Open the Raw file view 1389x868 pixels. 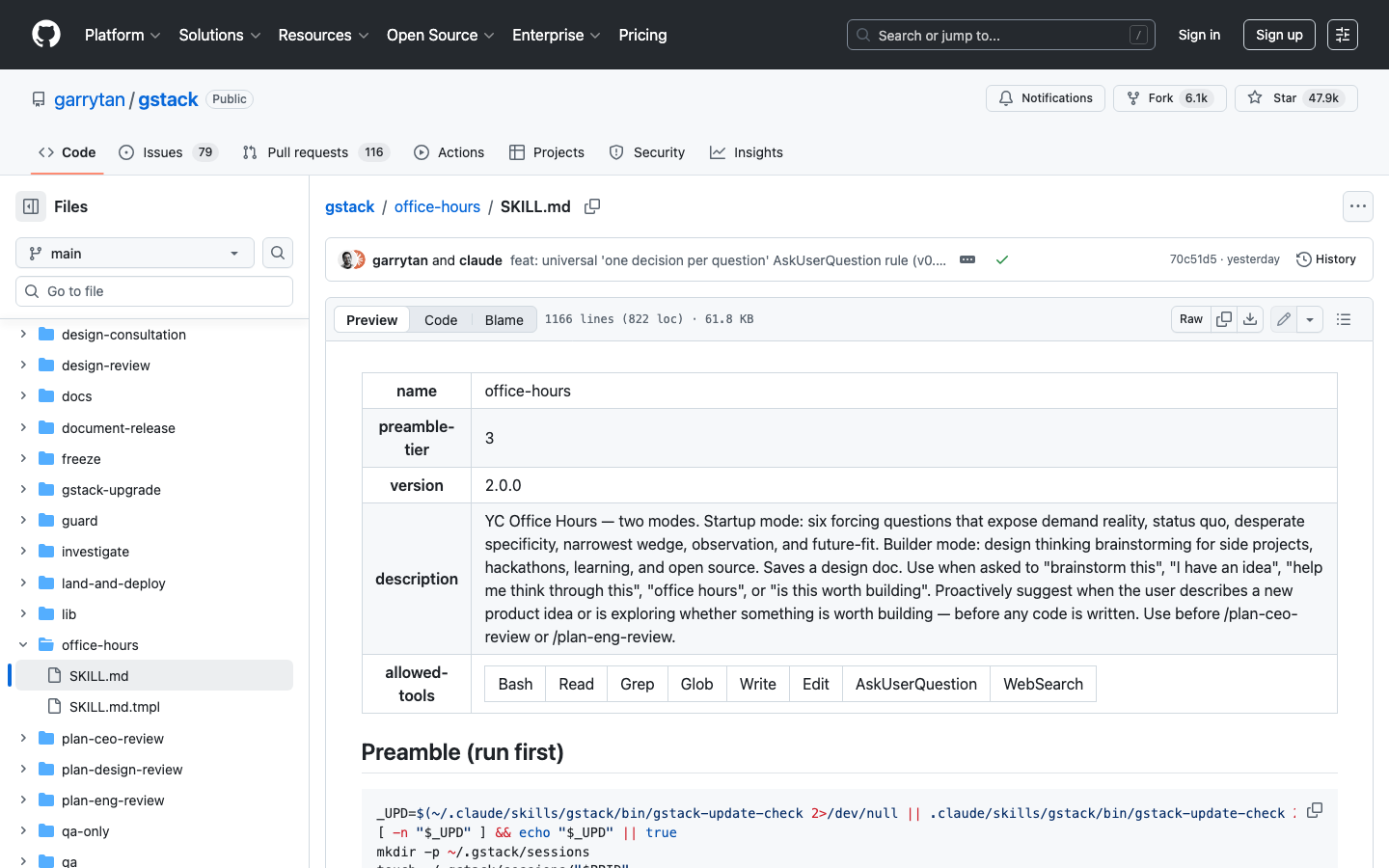[x=1191, y=319]
